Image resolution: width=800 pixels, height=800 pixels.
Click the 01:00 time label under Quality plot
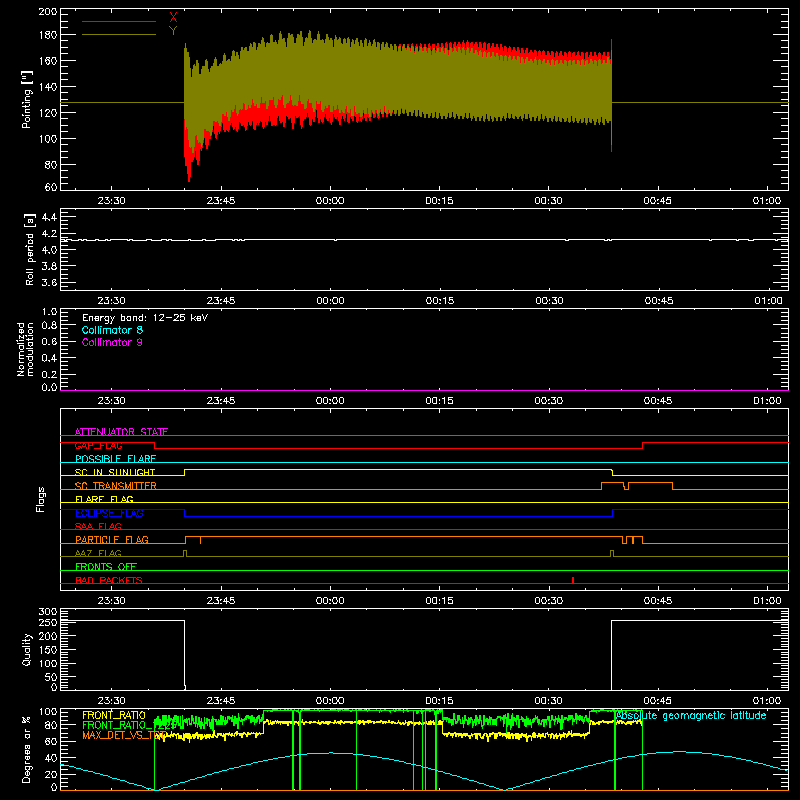click(767, 701)
